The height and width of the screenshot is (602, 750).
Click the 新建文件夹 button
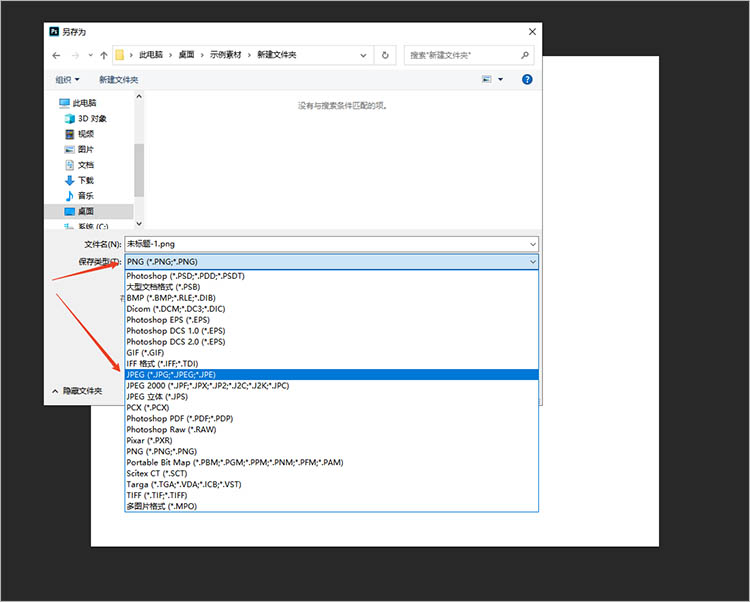click(119, 80)
